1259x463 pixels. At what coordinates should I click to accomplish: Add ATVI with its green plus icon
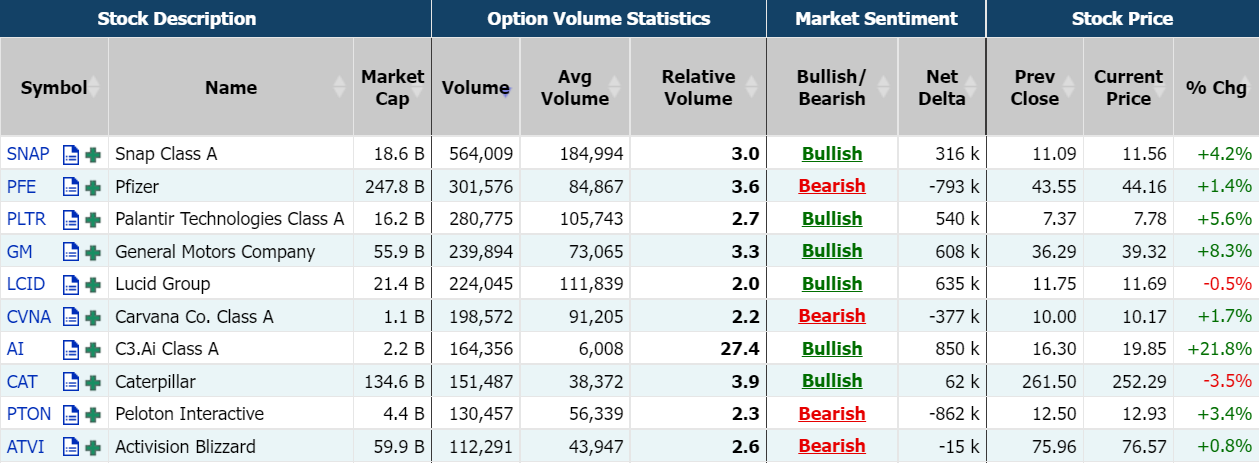coord(93,447)
